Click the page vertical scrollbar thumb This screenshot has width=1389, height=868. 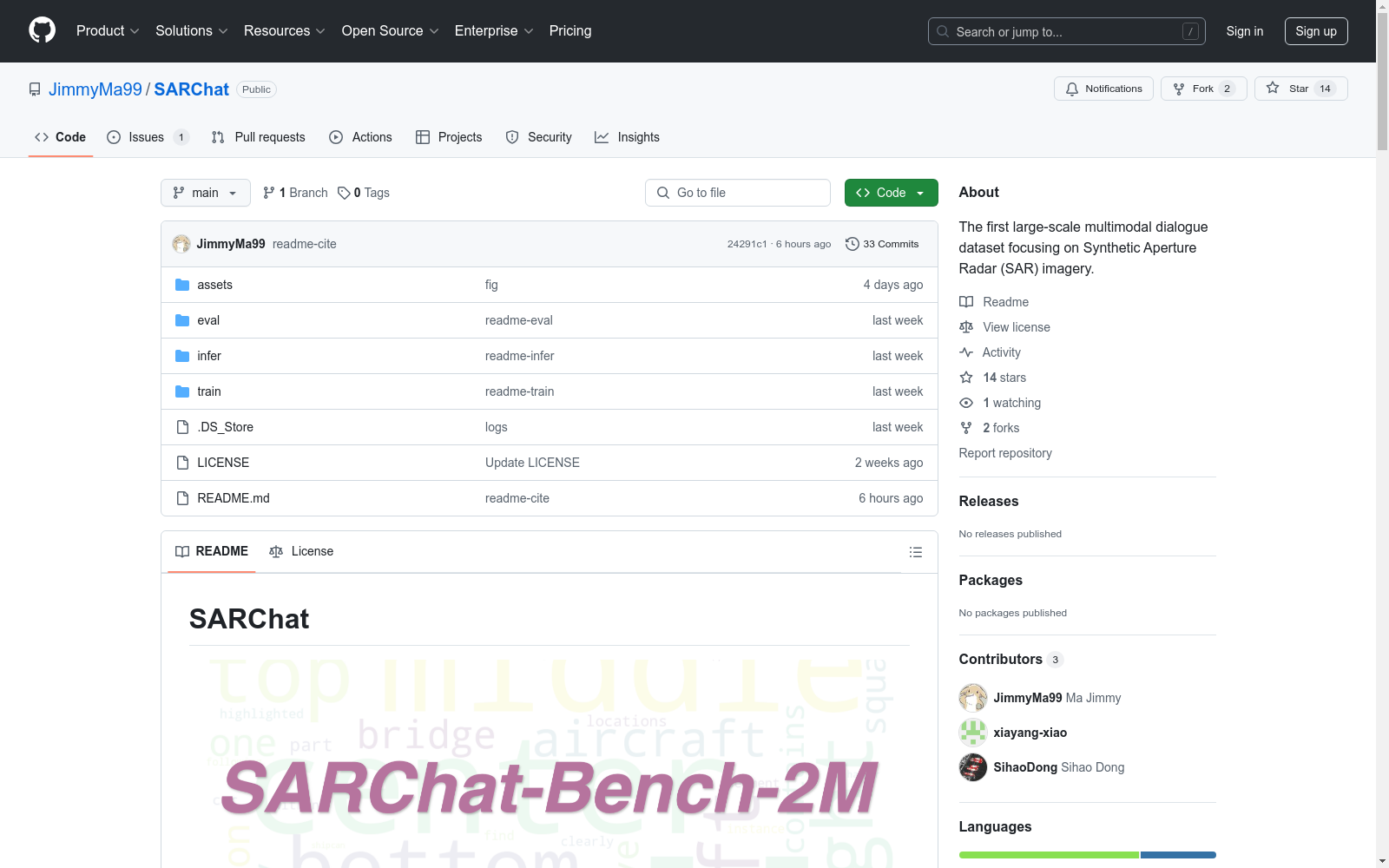coord(1382,81)
